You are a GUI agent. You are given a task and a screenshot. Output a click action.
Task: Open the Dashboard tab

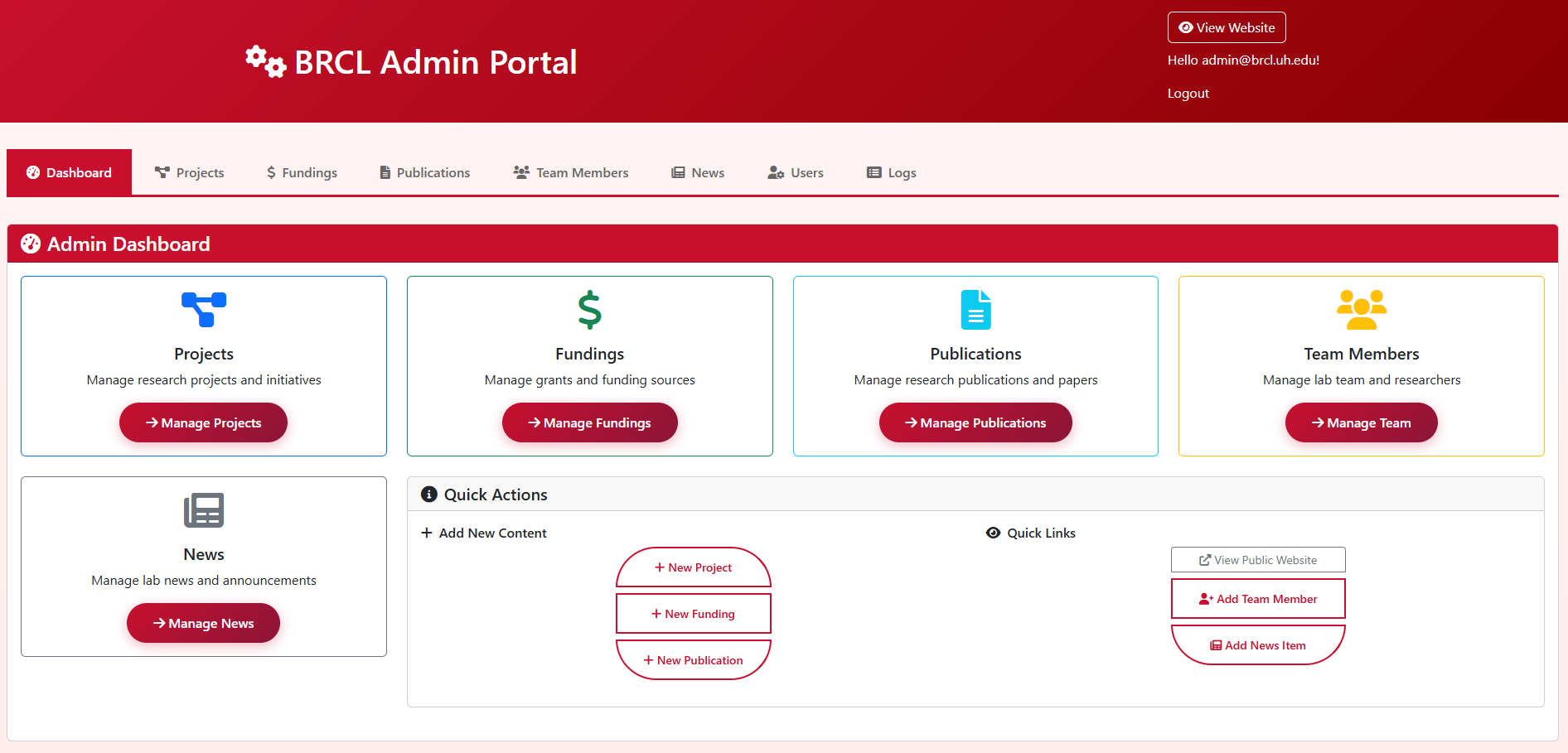(x=69, y=172)
